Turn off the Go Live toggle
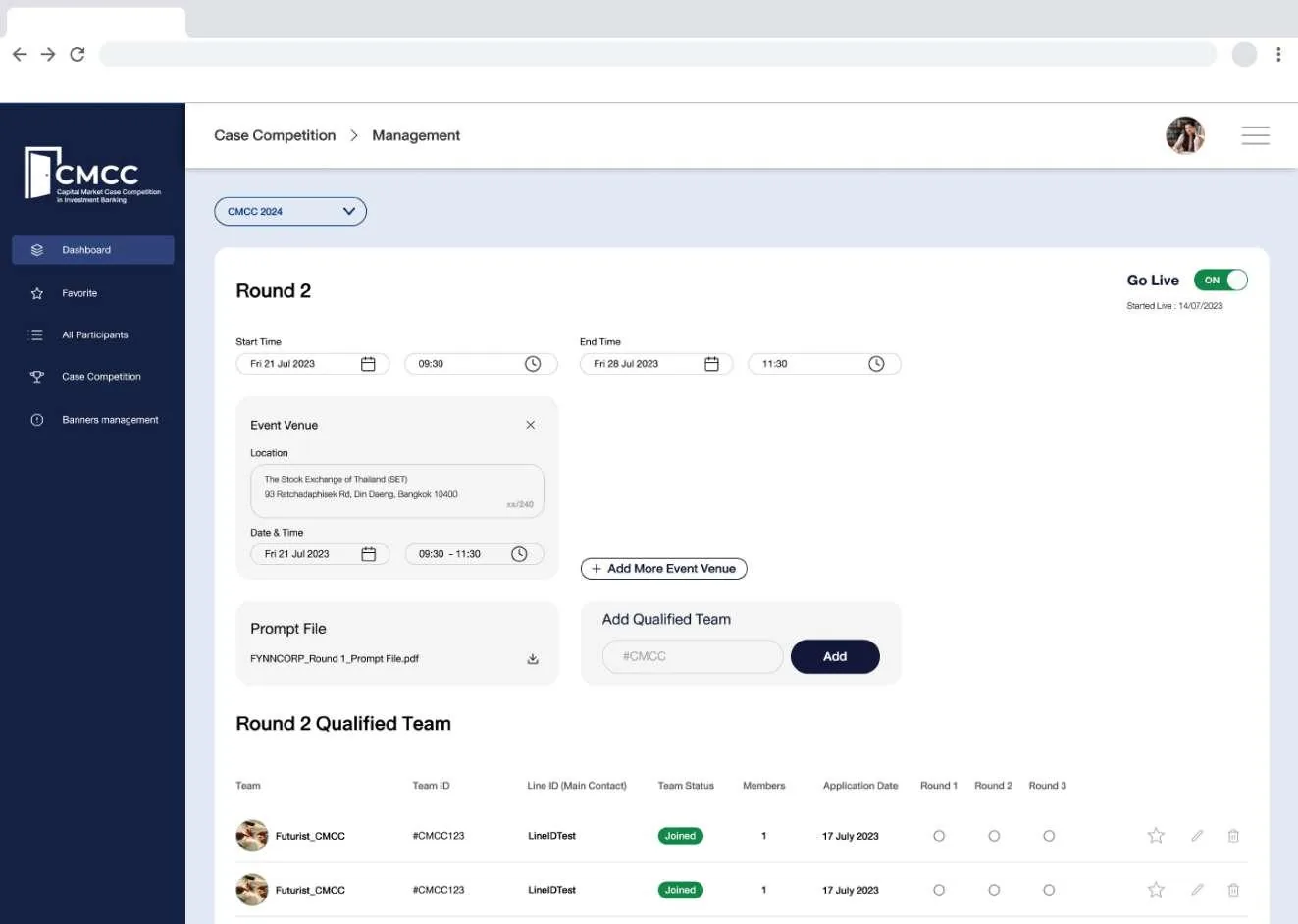 1220,280
